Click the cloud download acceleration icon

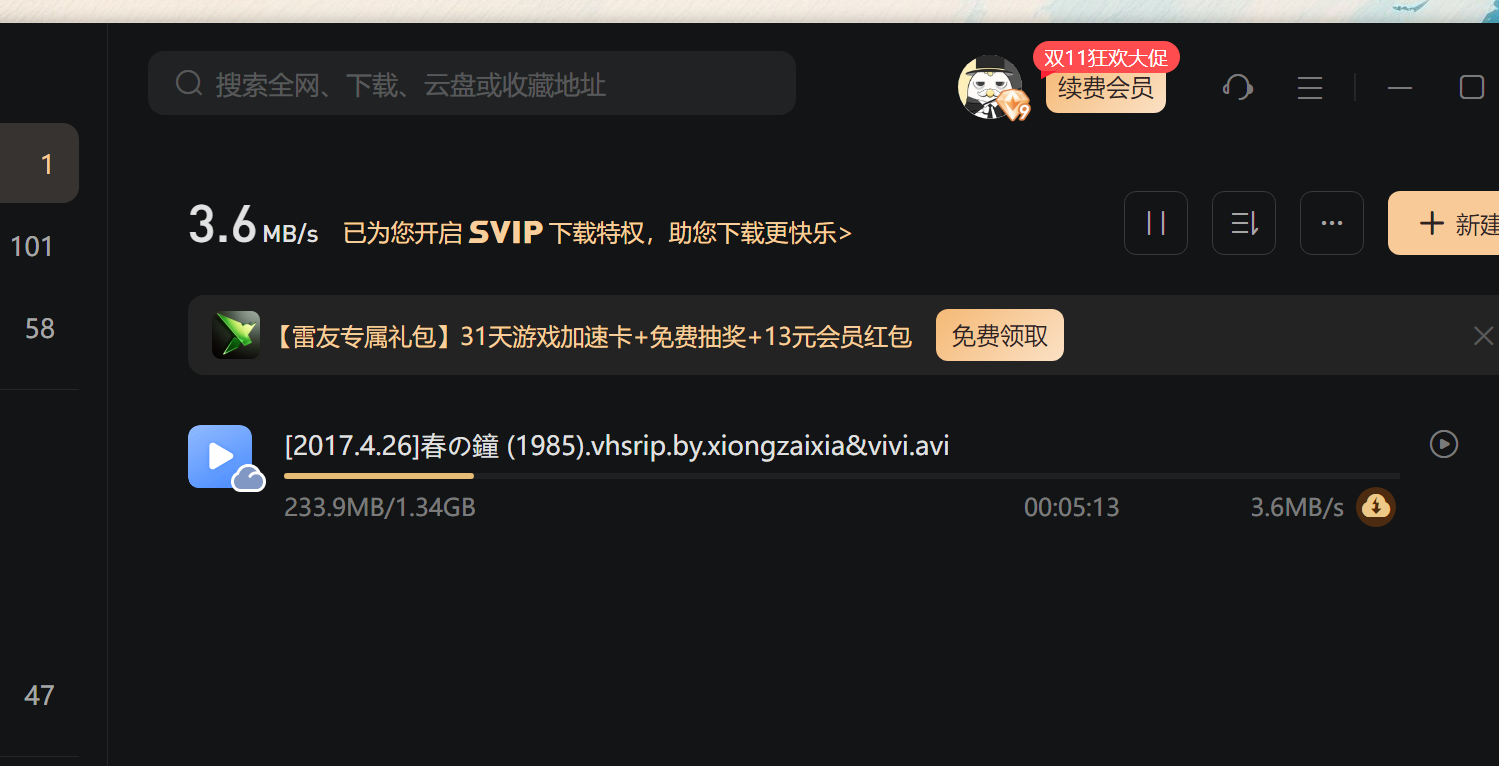tap(1376, 507)
